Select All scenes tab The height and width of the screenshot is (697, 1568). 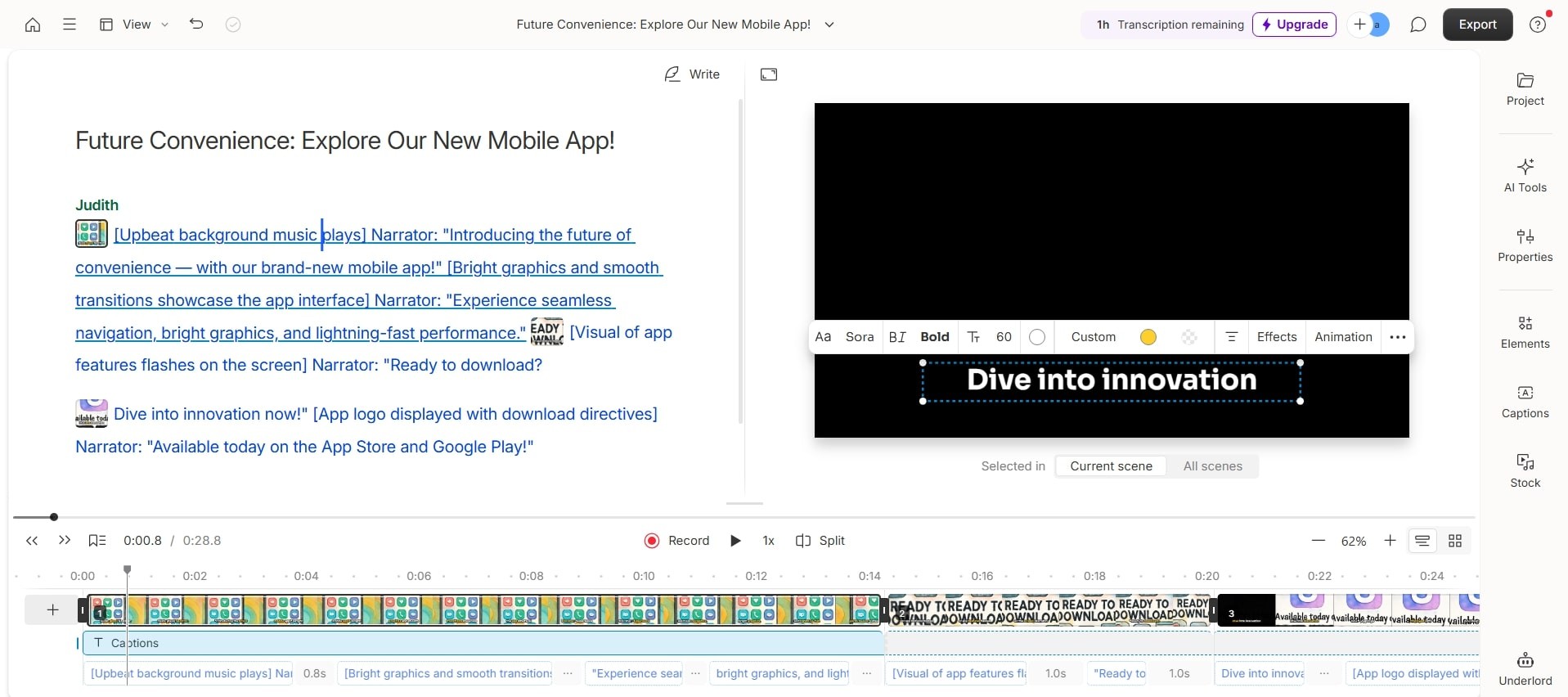point(1212,466)
